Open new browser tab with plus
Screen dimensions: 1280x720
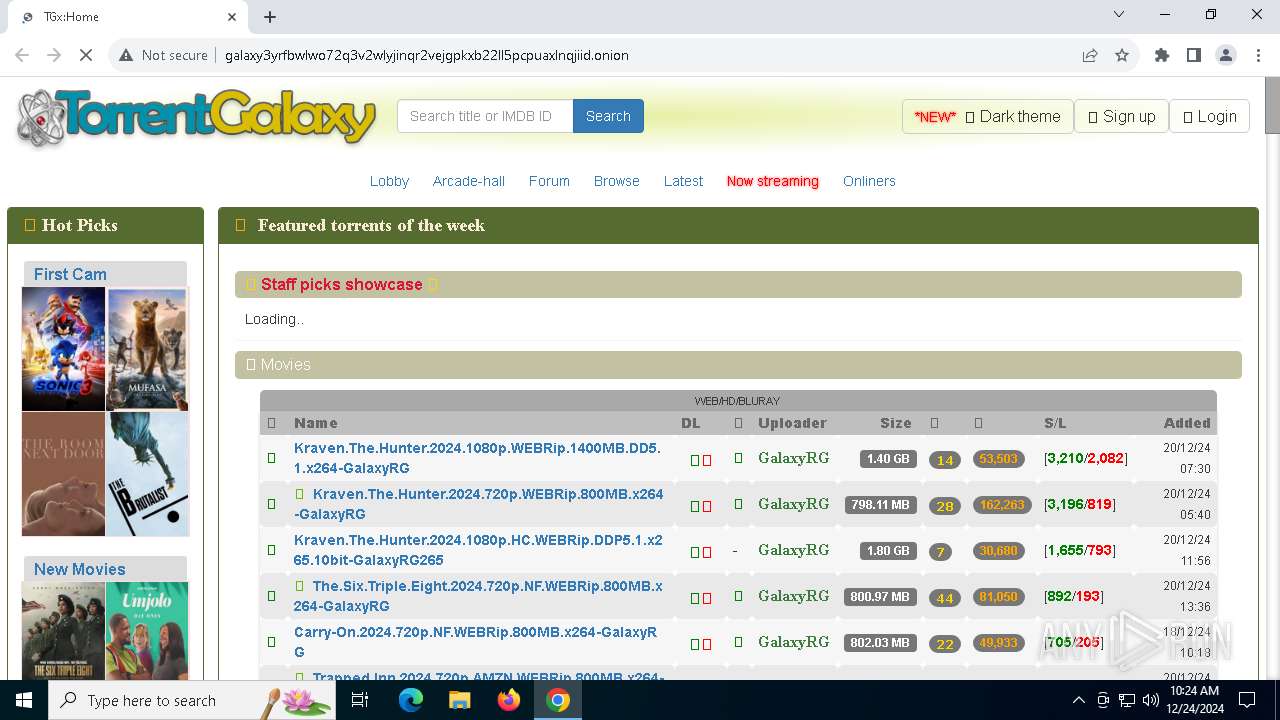270,17
